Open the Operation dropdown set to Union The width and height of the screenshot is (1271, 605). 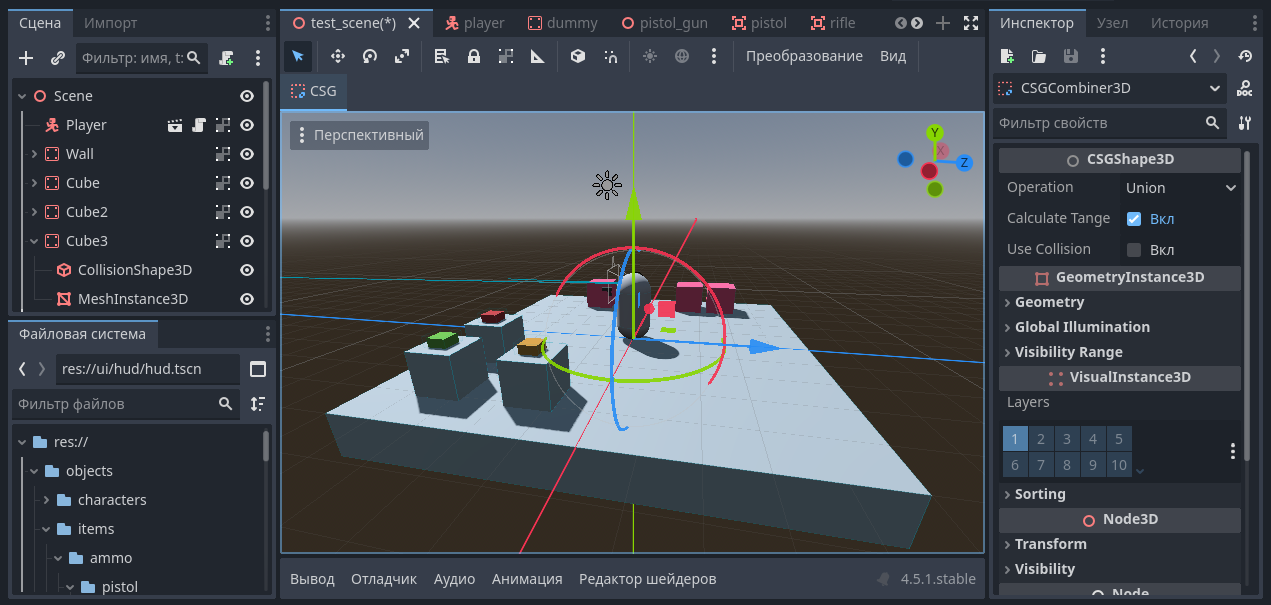(x=1180, y=188)
